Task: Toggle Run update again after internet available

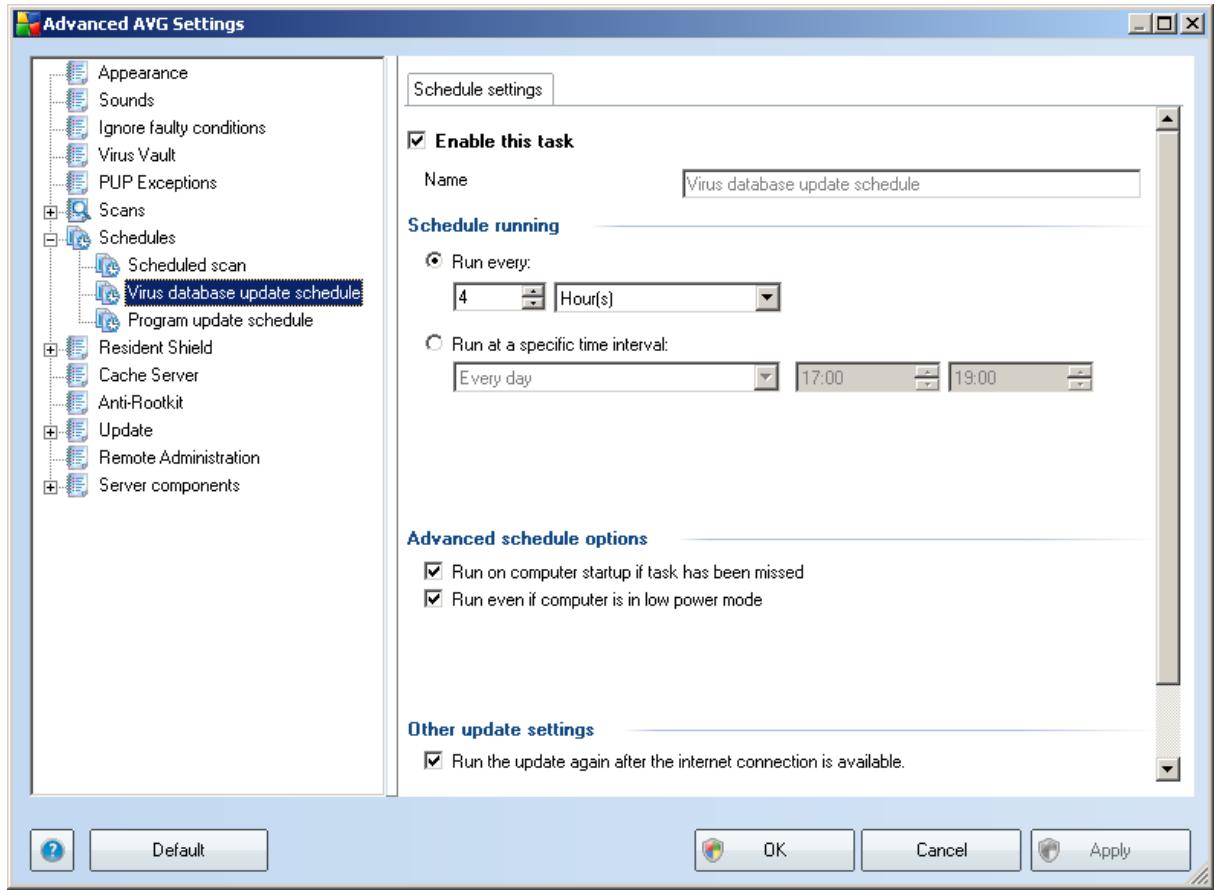Action: click(x=433, y=763)
